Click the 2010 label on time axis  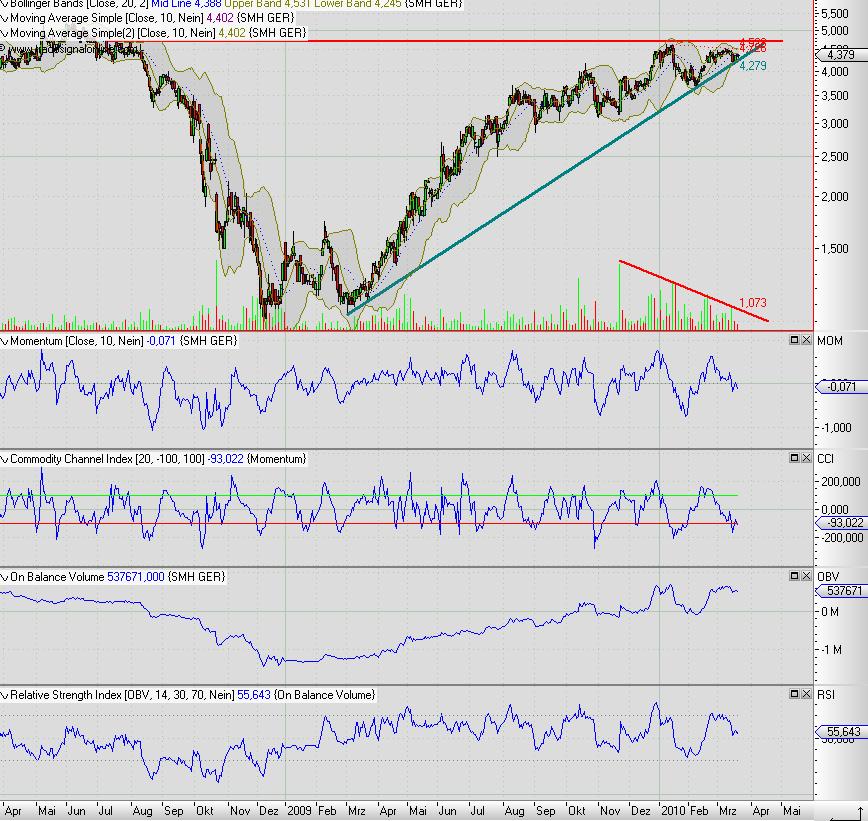click(x=673, y=808)
